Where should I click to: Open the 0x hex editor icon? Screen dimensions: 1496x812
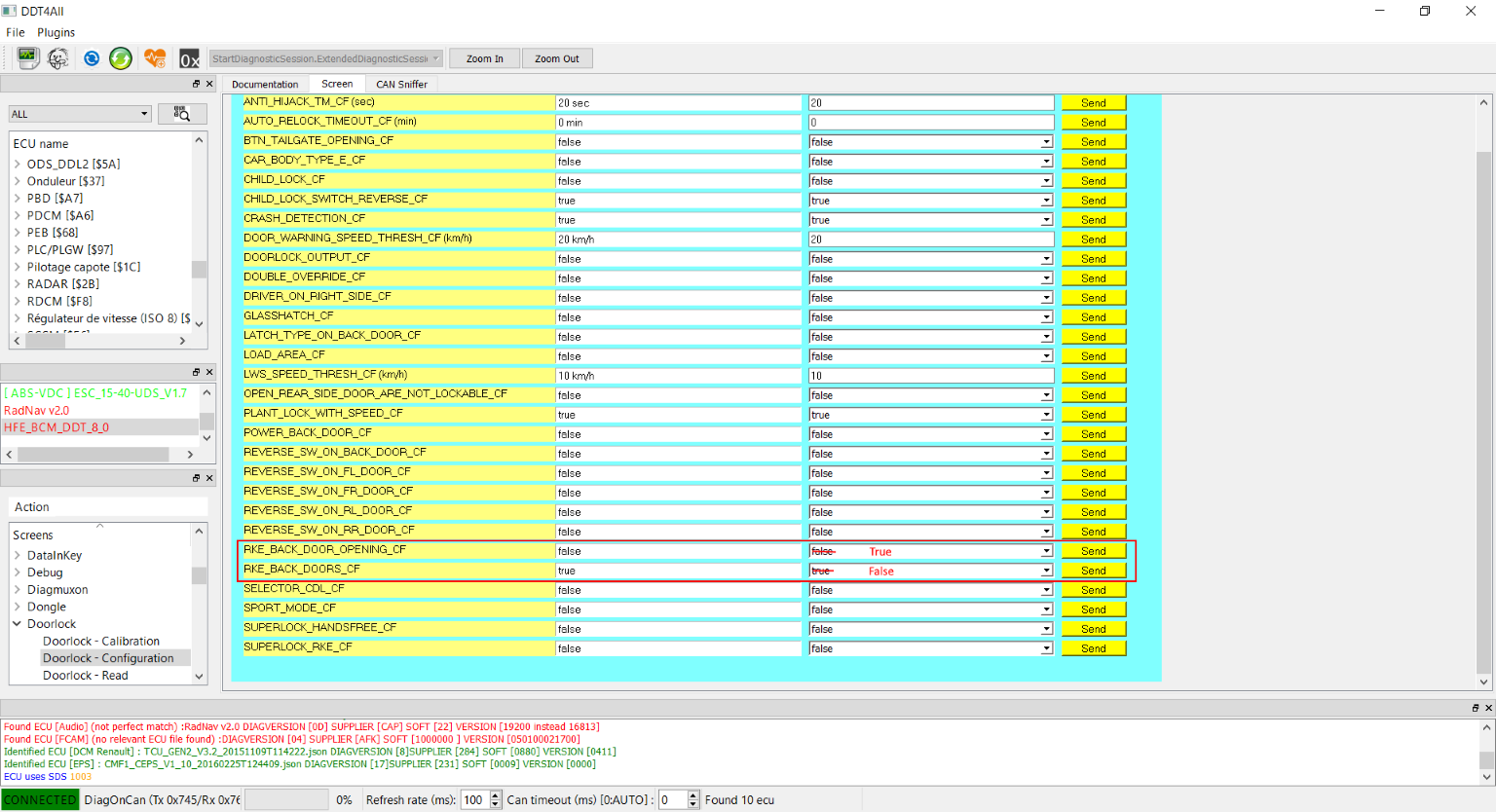coord(189,58)
